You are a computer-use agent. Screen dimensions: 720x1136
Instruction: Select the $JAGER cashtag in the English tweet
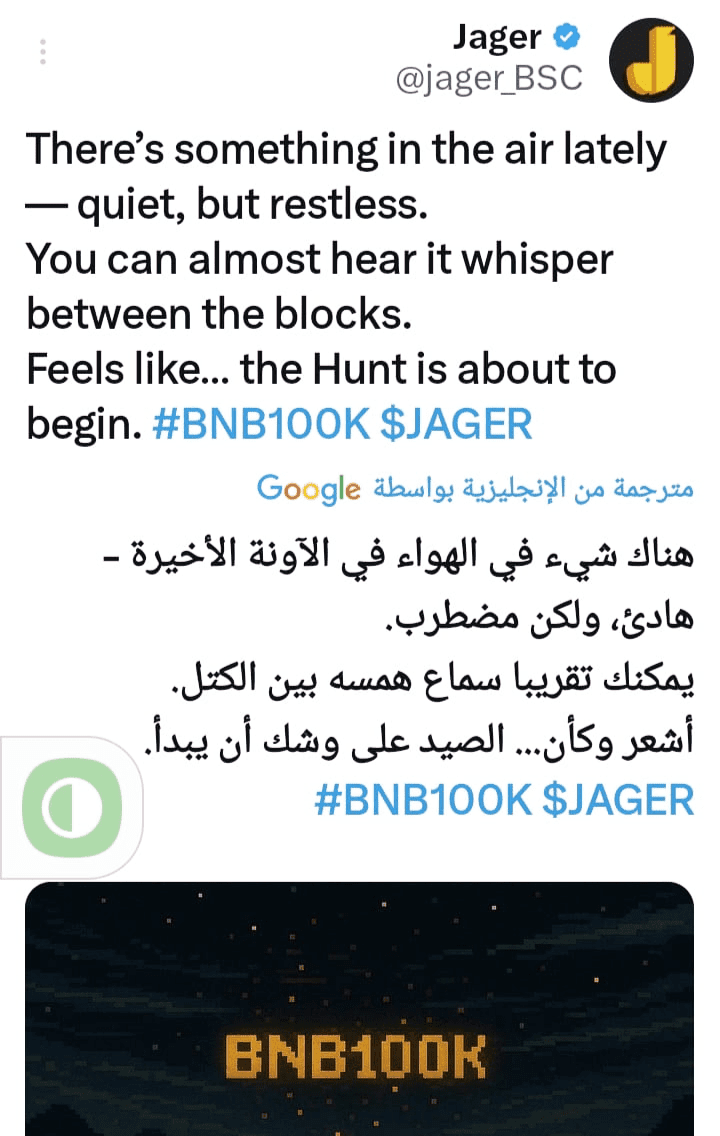456,424
